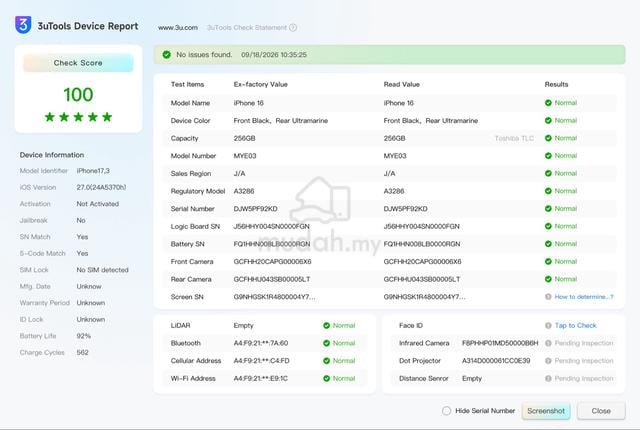This screenshot has height=430, width=640.
Task: Click Cellular Address row Normal check icon
Action: [326, 361]
